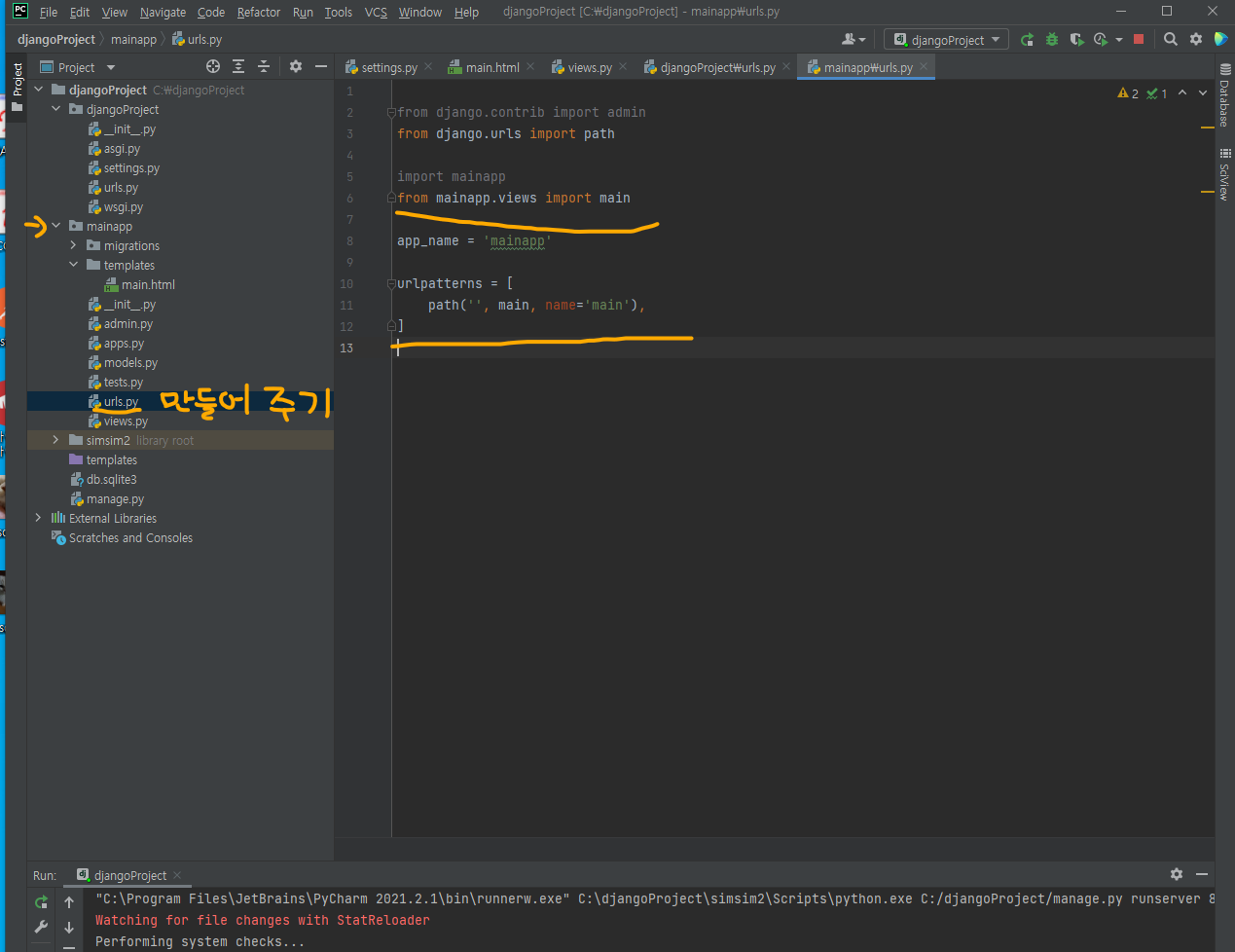1235x952 pixels.
Task: Click Collapse All icon in Project panel
Action: (x=264, y=66)
